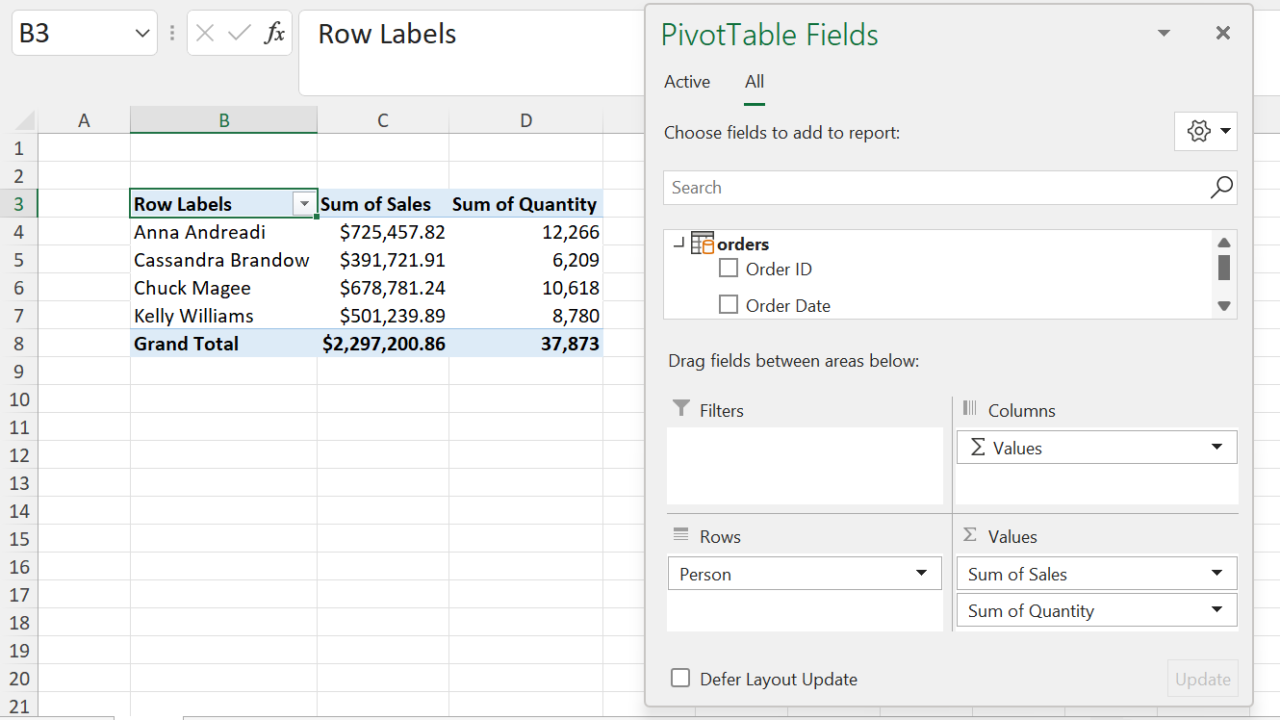Switch to the Active tab
The height and width of the screenshot is (720, 1280).
click(687, 82)
